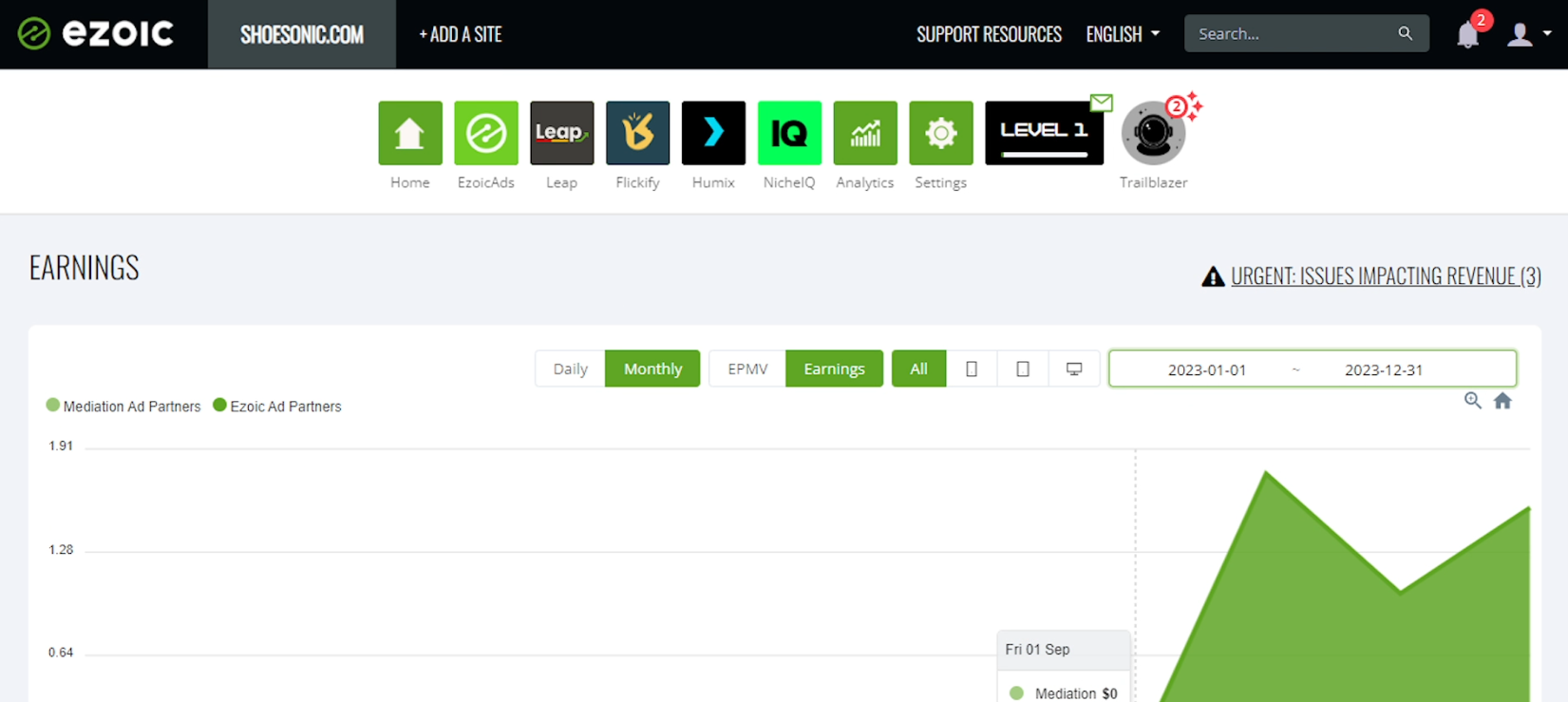The image size is (1568, 702).
Task: Select the SHOESONIC.COM site tab
Action: point(302,34)
